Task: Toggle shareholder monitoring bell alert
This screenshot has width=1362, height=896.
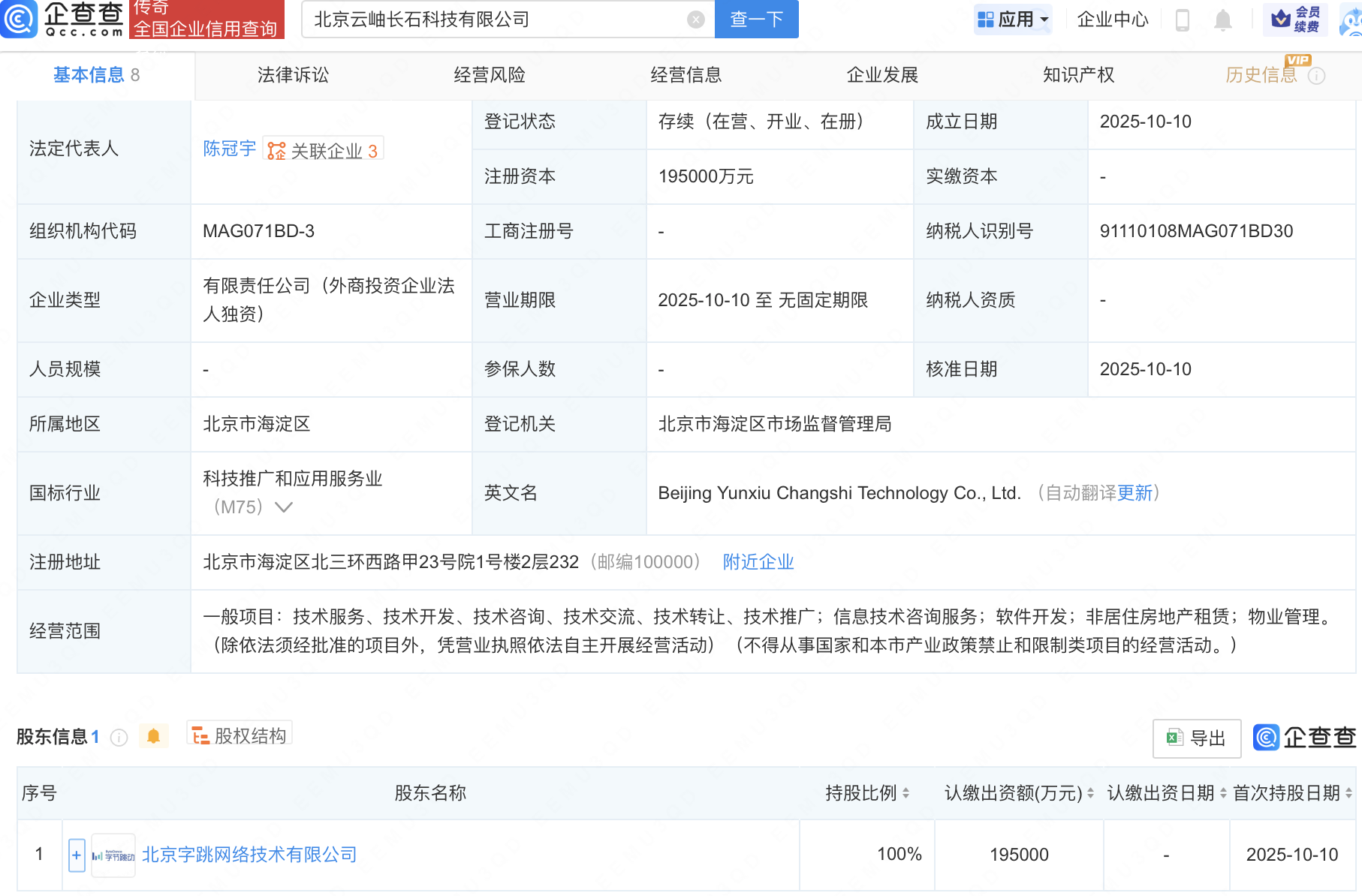Action: coord(154,736)
